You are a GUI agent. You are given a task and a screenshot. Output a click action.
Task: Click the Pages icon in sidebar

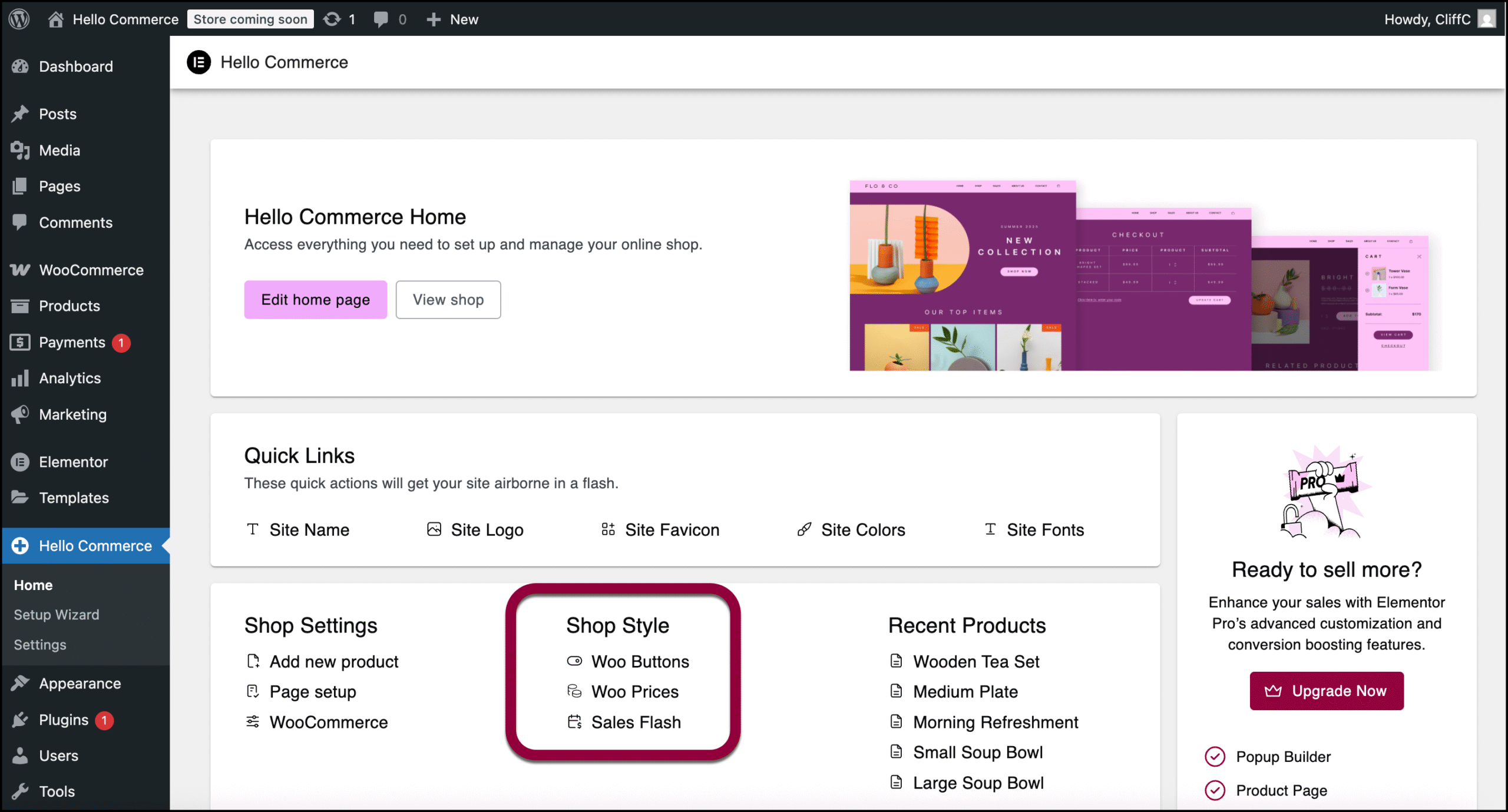(20, 186)
